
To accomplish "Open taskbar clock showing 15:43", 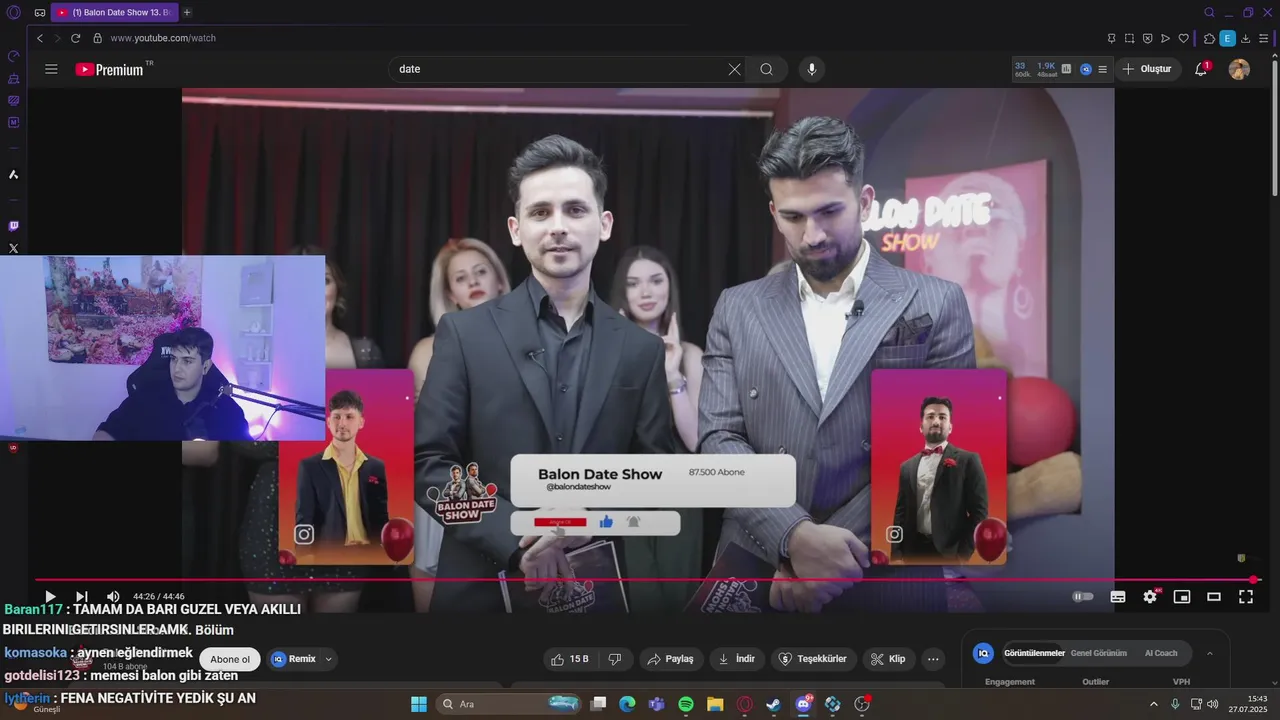I will [1248, 704].
